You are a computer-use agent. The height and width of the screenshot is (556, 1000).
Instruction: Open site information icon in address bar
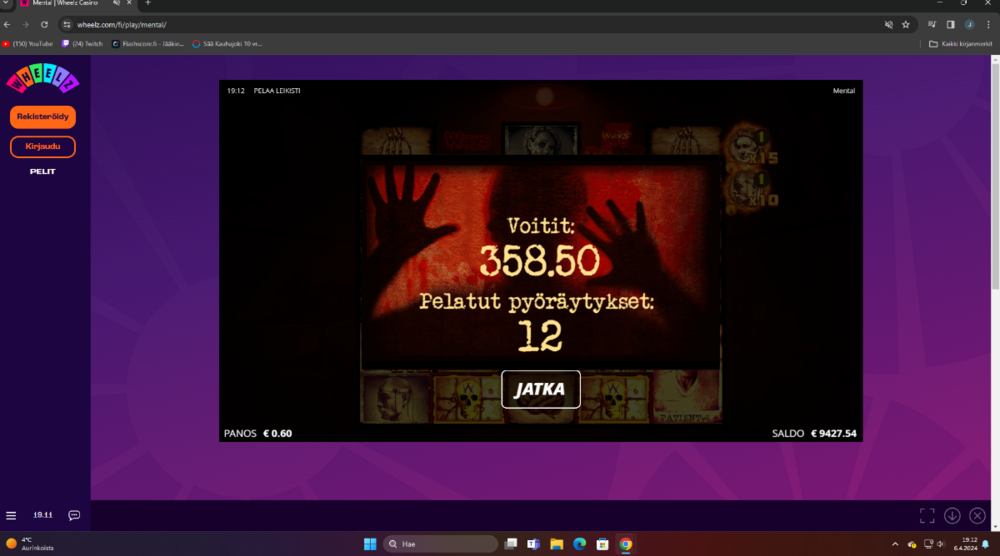(x=67, y=25)
